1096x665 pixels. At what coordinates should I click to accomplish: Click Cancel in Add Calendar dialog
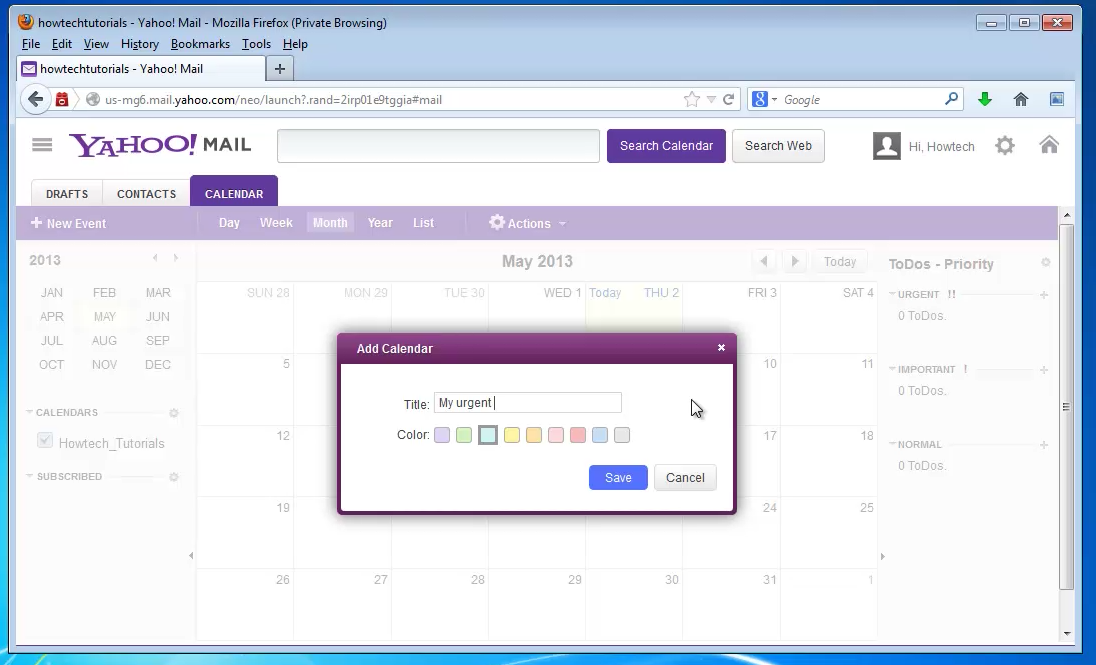tap(685, 478)
